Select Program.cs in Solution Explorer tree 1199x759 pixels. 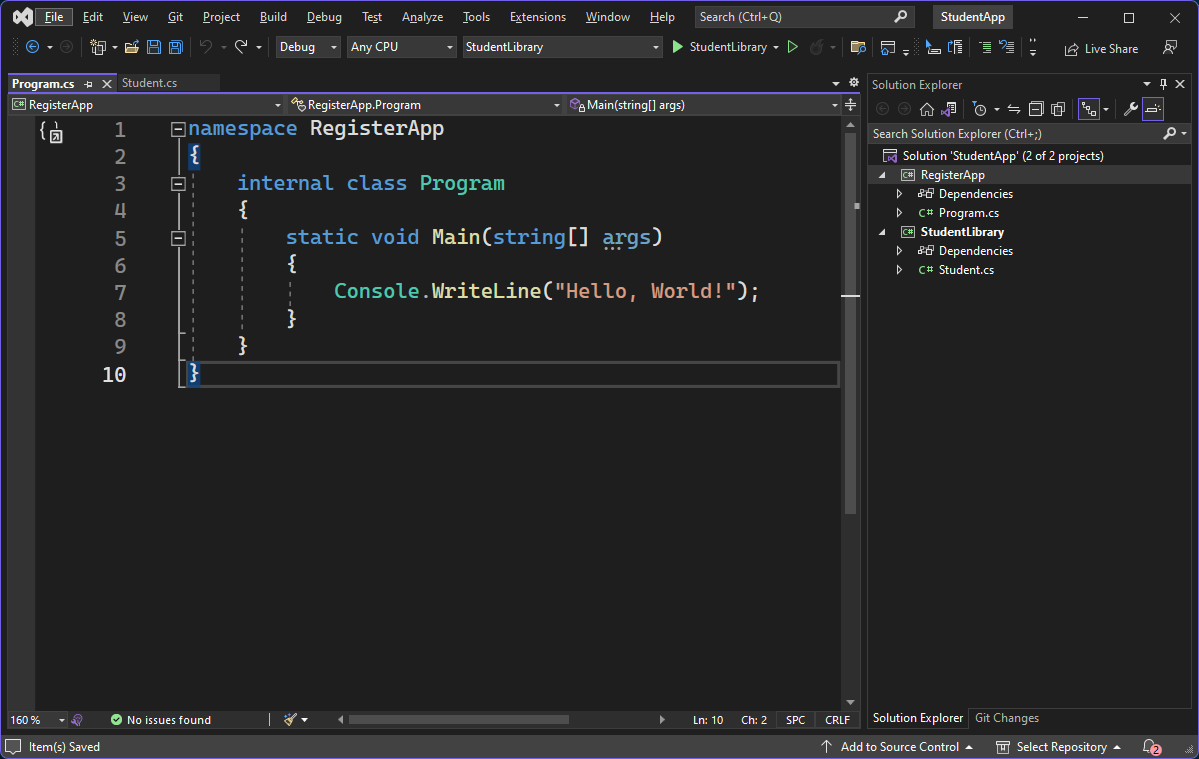968,213
